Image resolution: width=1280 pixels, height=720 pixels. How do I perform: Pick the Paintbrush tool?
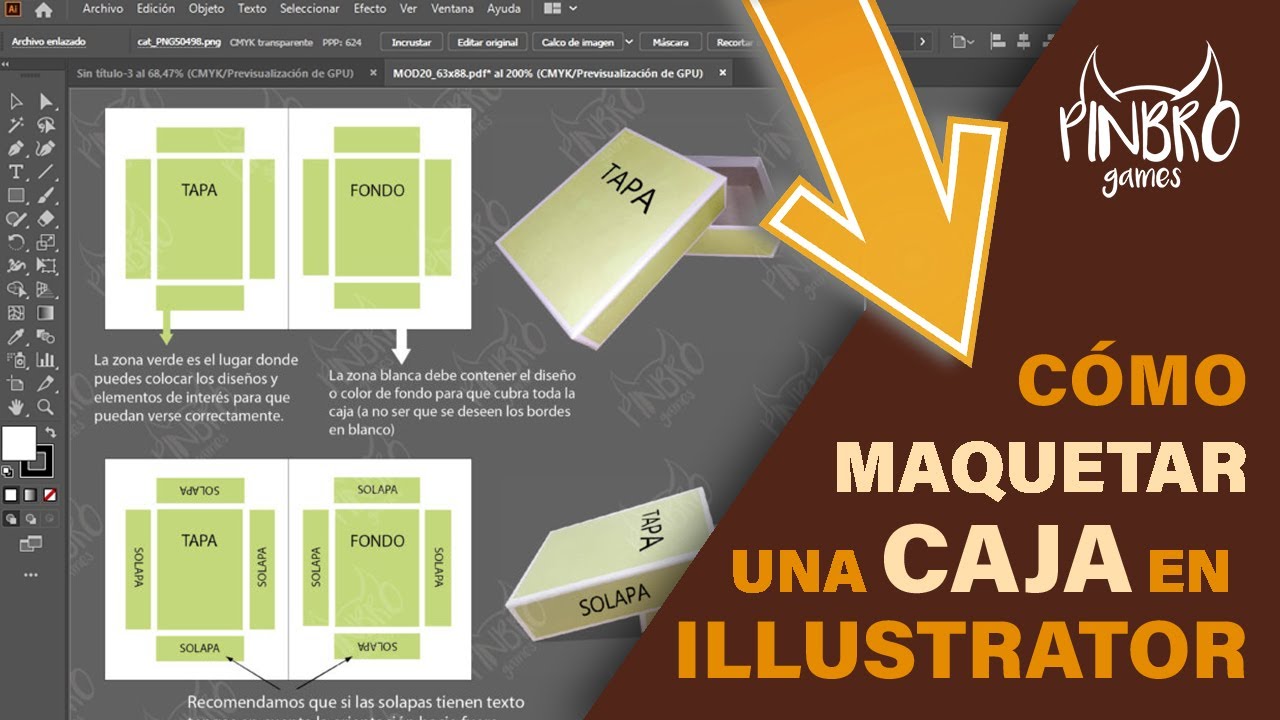coord(45,195)
